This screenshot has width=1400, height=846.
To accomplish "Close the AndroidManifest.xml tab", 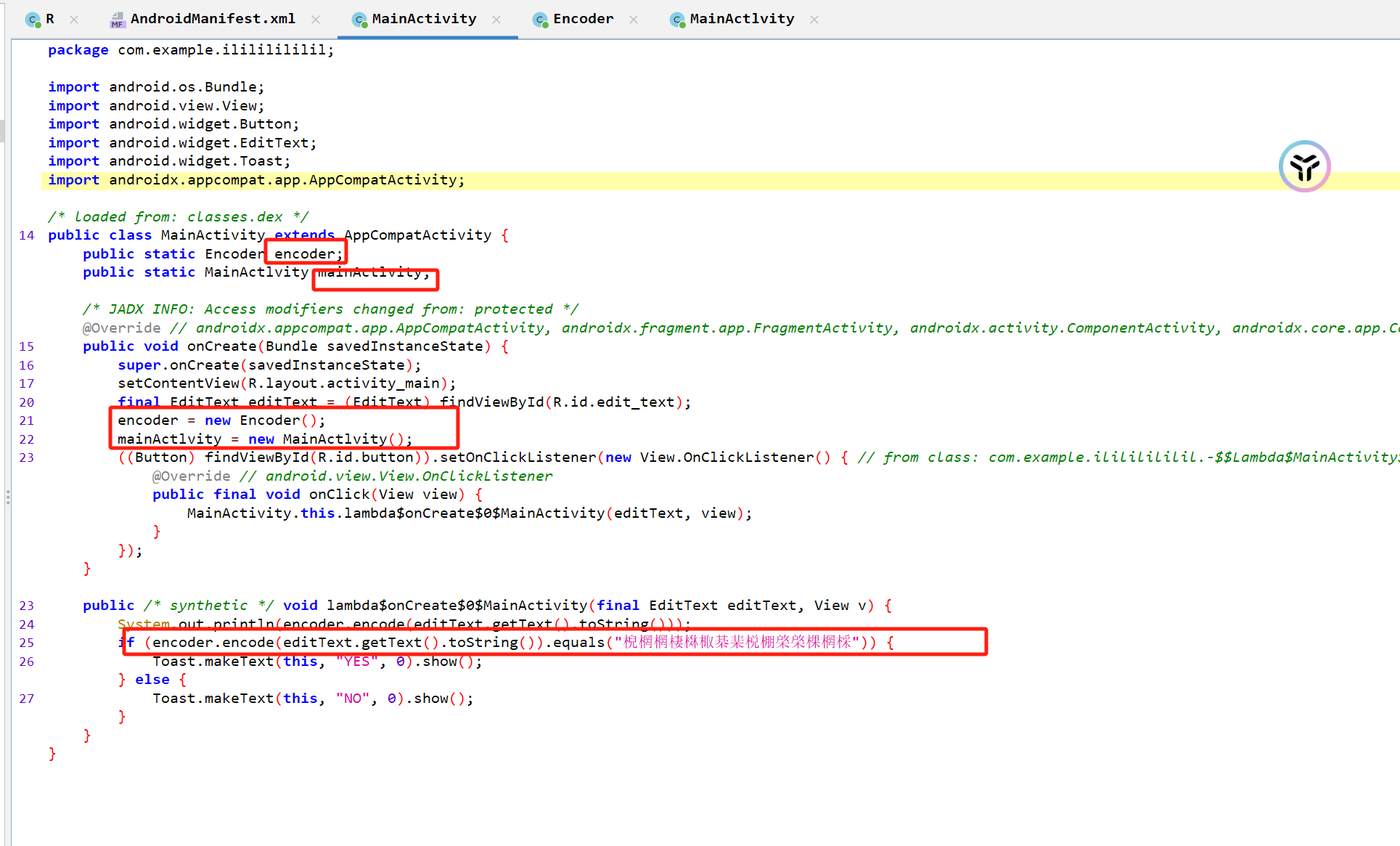I will [x=316, y=20].
